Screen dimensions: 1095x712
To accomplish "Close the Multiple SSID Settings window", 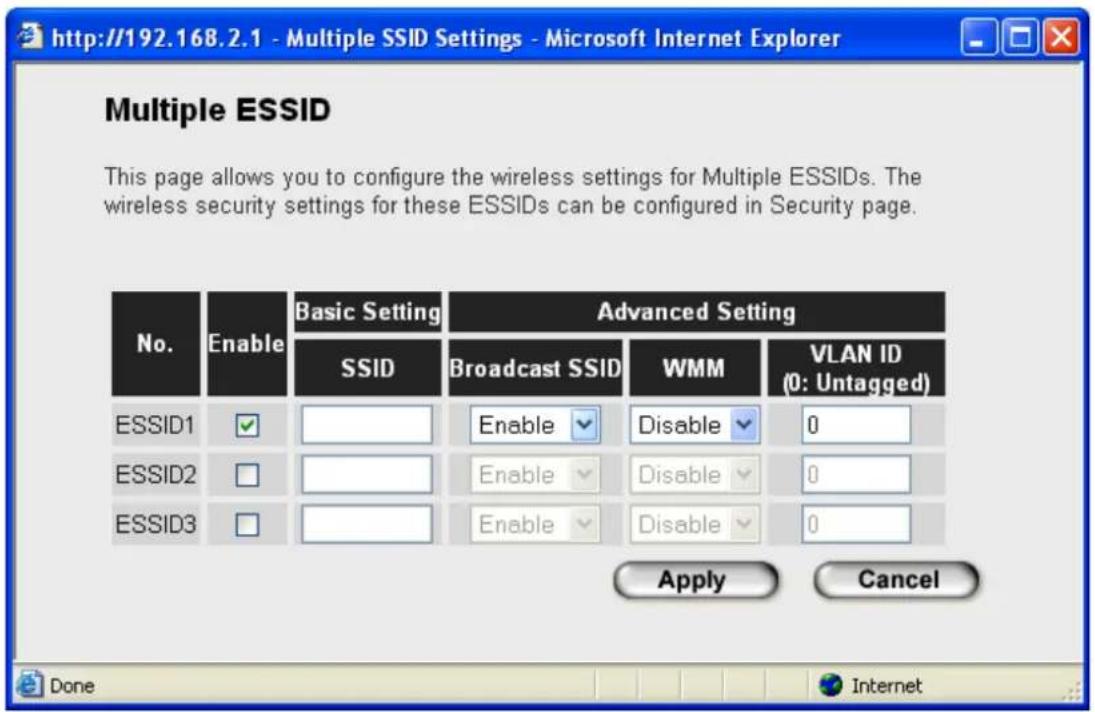I will [x=1061, y=36].
